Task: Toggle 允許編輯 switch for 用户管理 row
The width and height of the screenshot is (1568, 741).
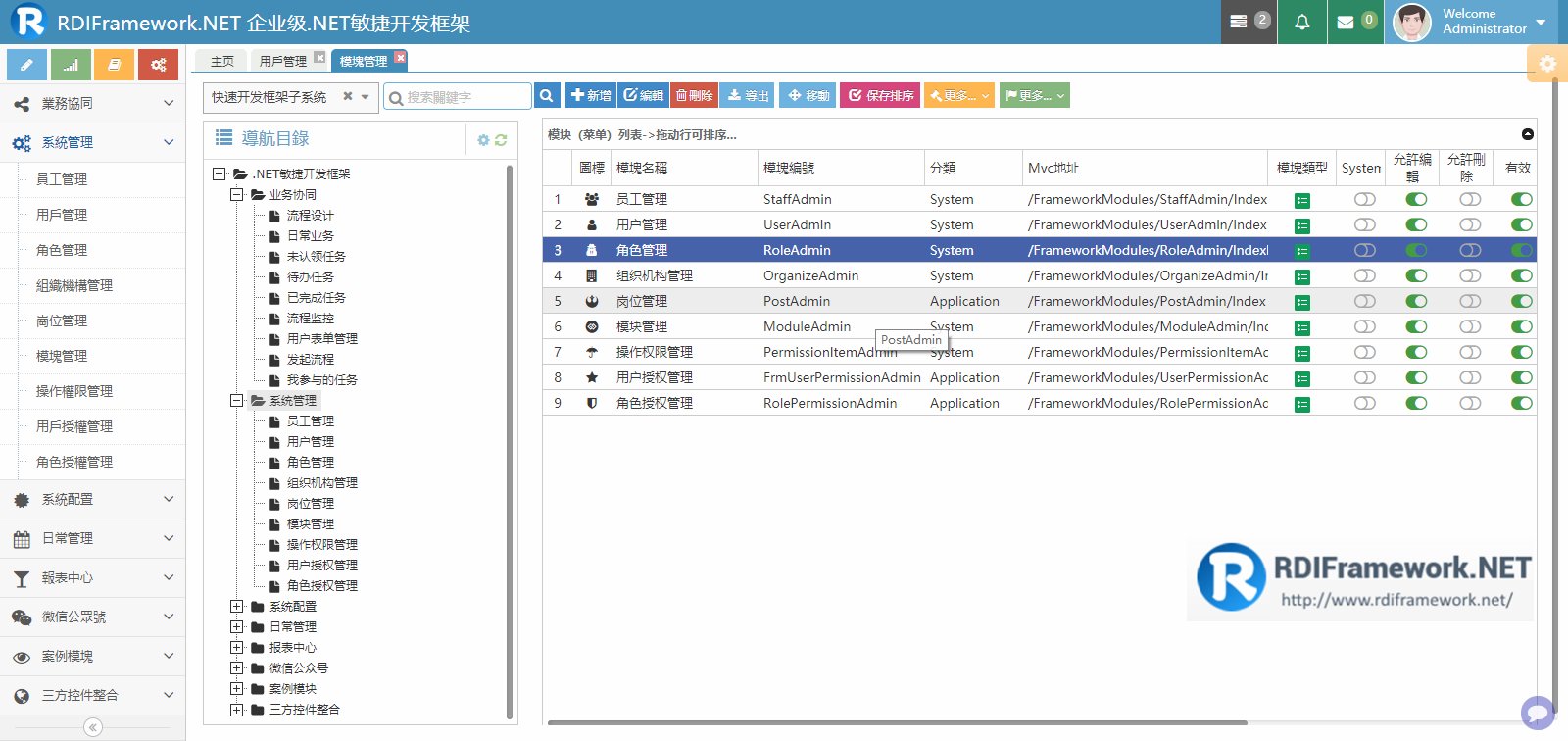Action: coord(1416,224)
